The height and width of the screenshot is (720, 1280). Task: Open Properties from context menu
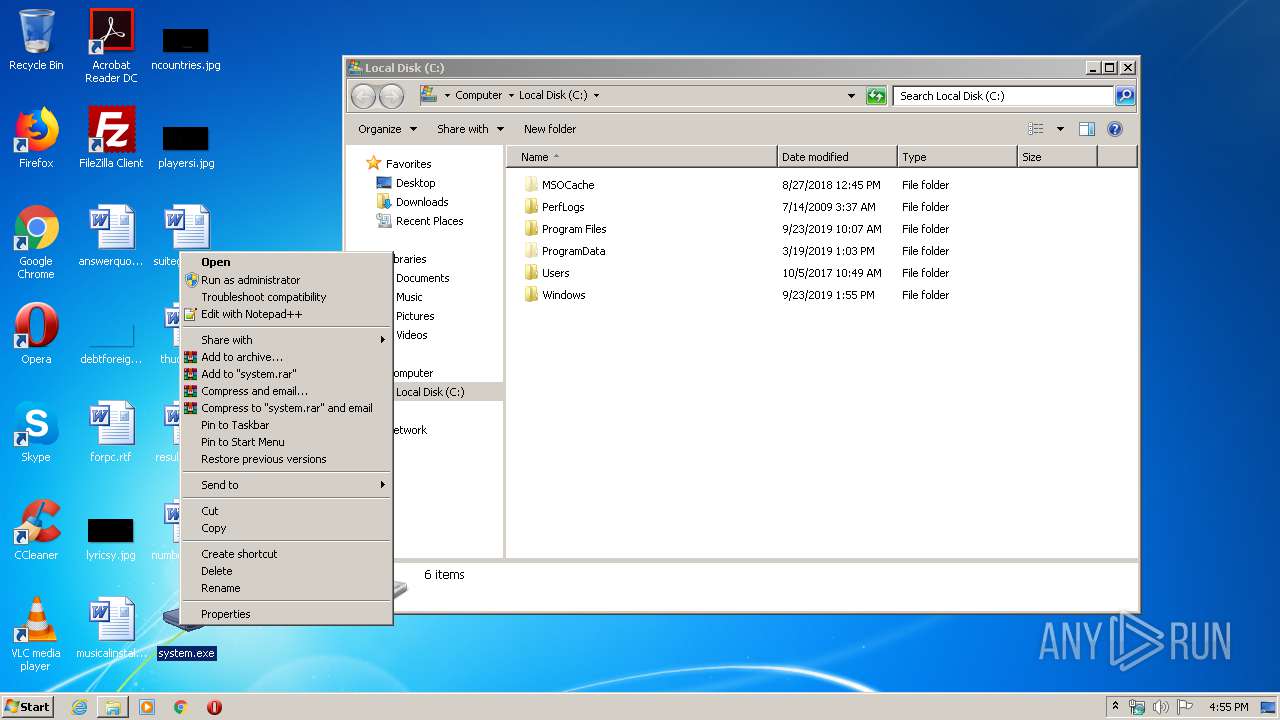287,614
